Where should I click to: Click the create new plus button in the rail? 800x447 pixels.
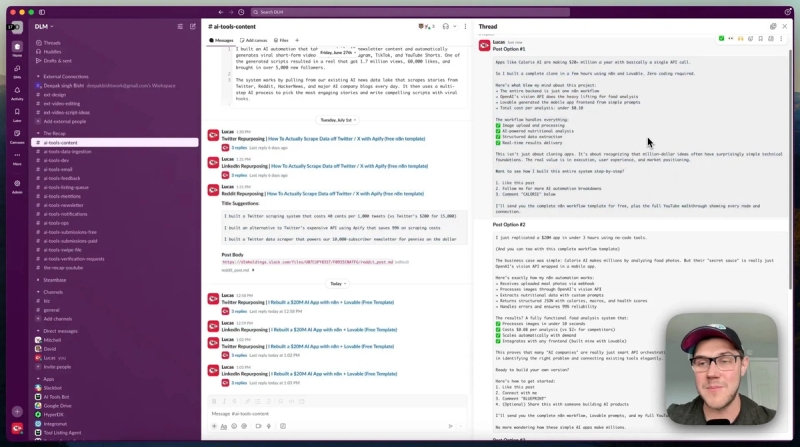(17, 411)
